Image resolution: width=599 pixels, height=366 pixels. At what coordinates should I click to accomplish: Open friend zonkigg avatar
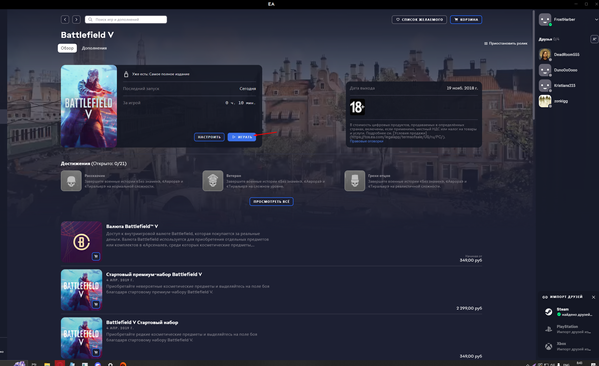click(545, 101)
